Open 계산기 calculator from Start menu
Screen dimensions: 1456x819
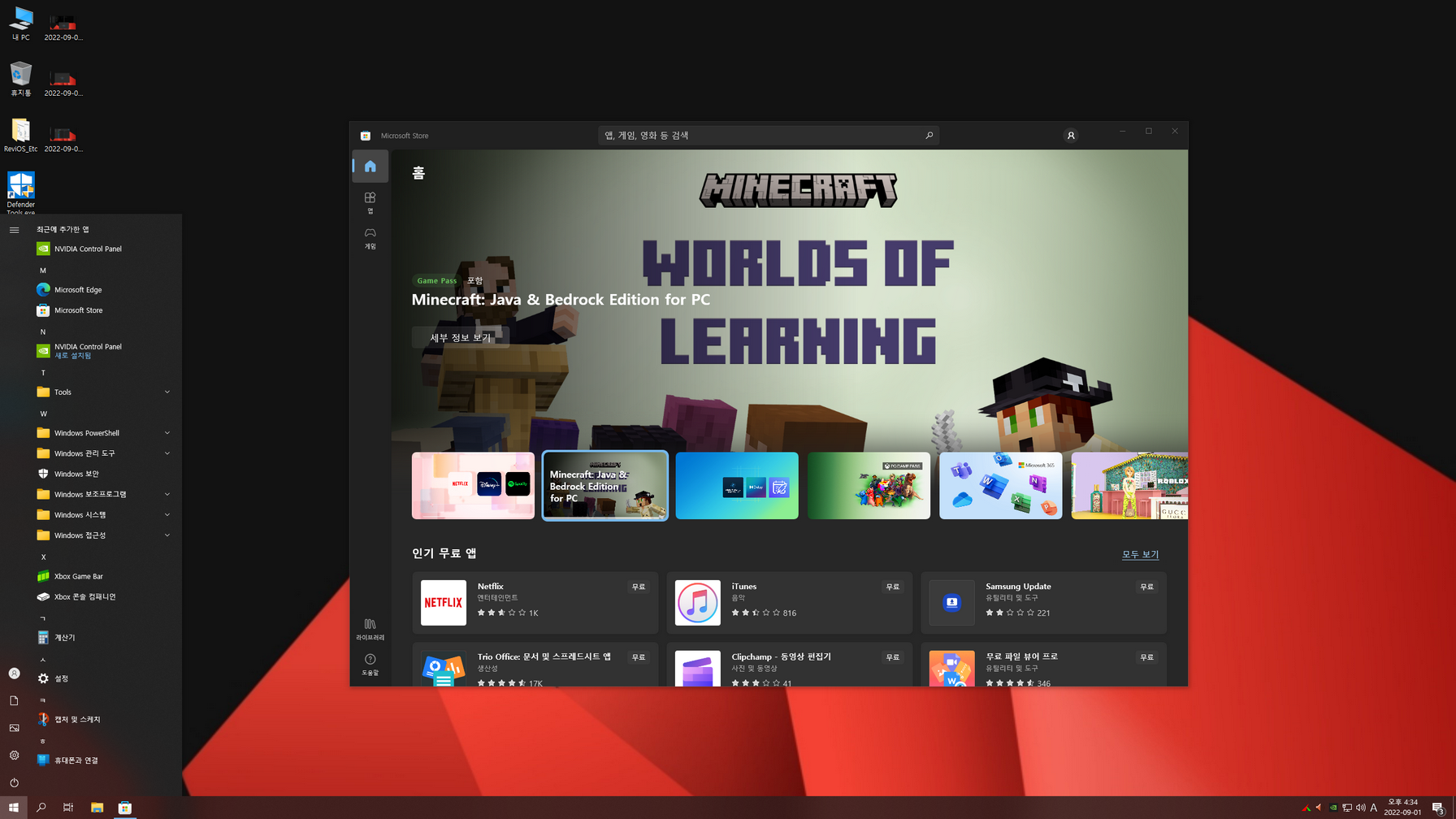coord(104,638)
